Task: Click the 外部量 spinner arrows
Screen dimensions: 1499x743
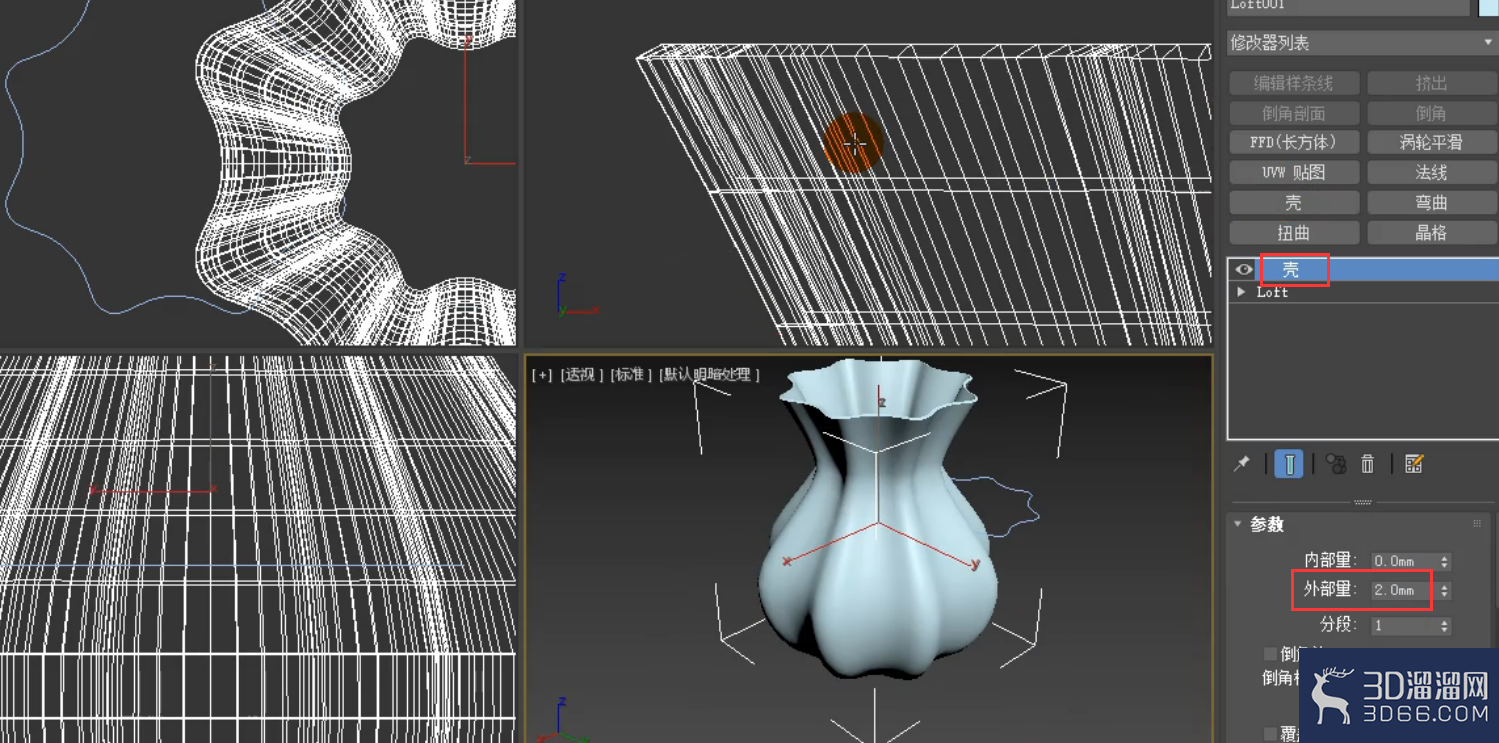Action: pyautogui.click(x=1444, y=590)
